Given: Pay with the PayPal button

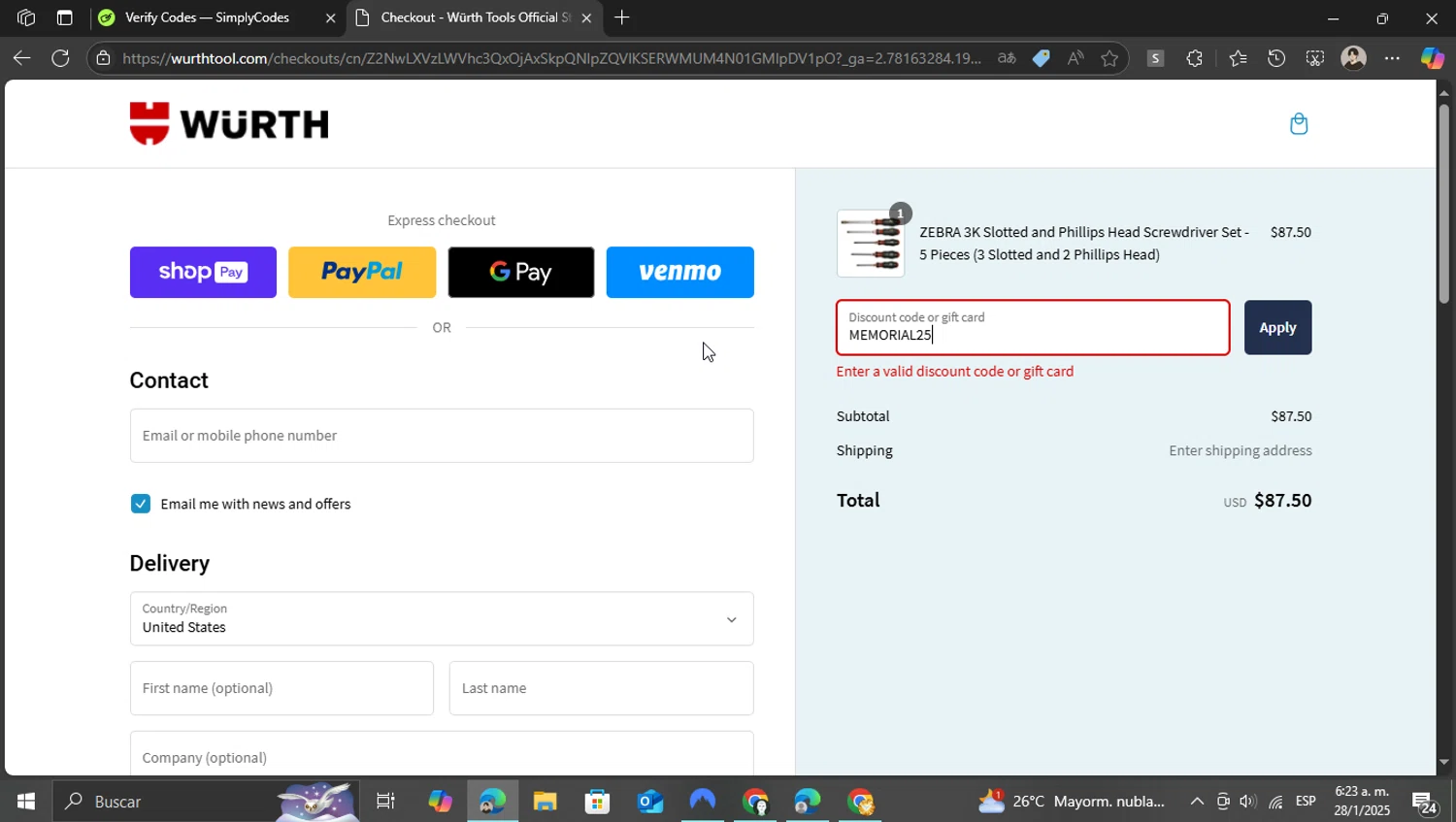Looking at the screenshot, I should point(362,272).
